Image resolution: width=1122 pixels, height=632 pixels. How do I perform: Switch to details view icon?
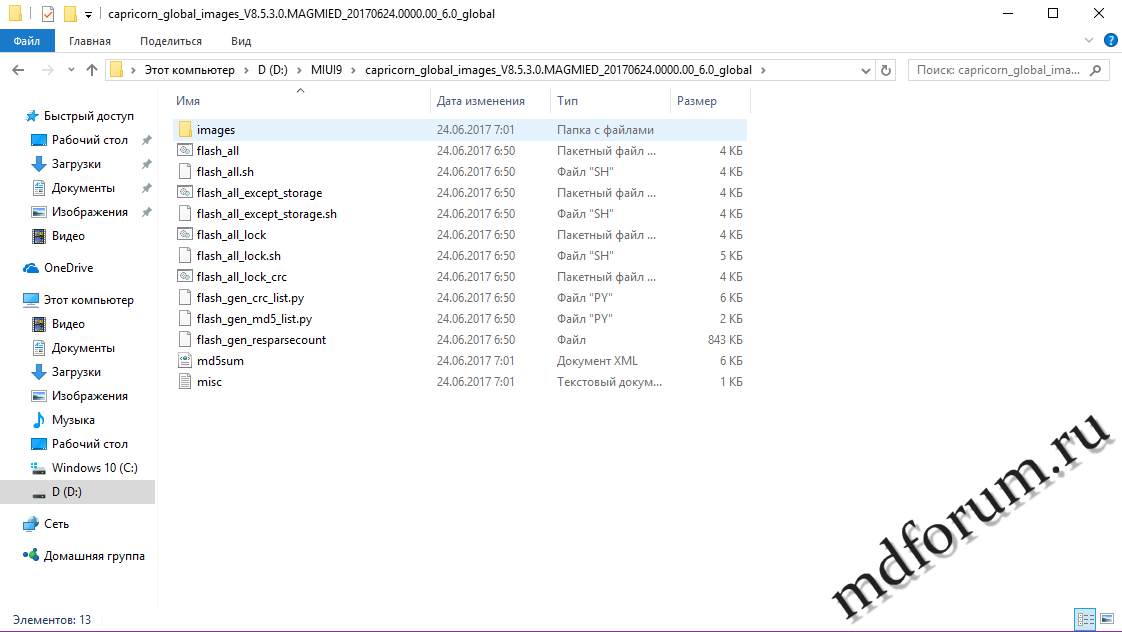(x=1084, y=620)
